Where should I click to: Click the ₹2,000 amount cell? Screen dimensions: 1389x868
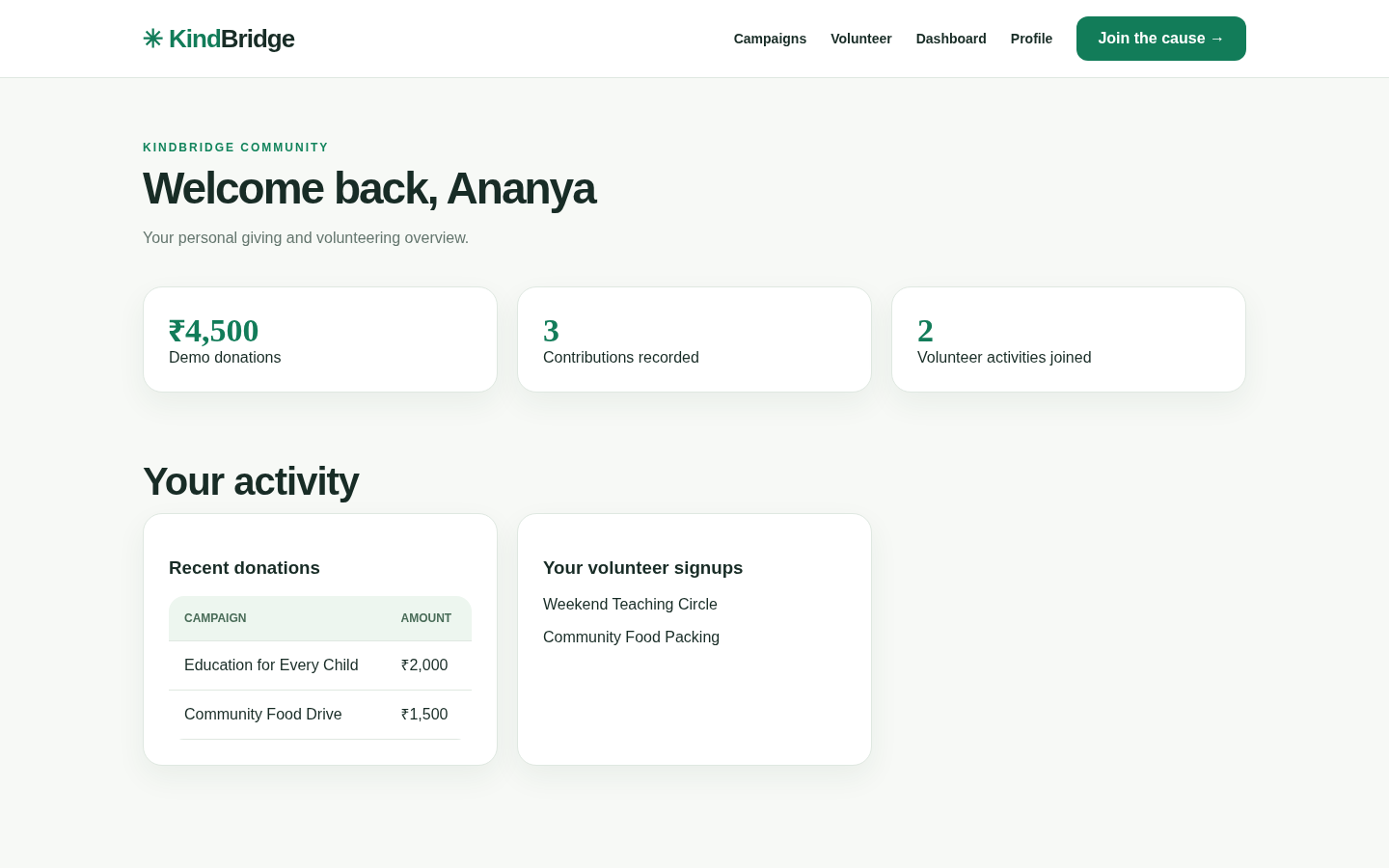click(424, 665)
